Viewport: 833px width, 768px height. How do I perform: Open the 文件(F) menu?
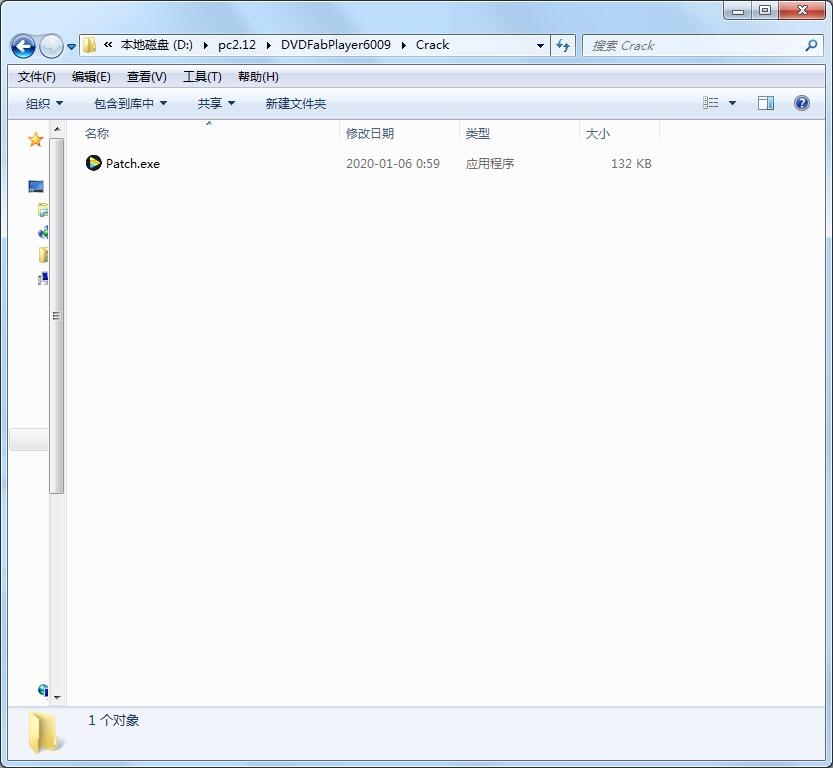point(37,77)
